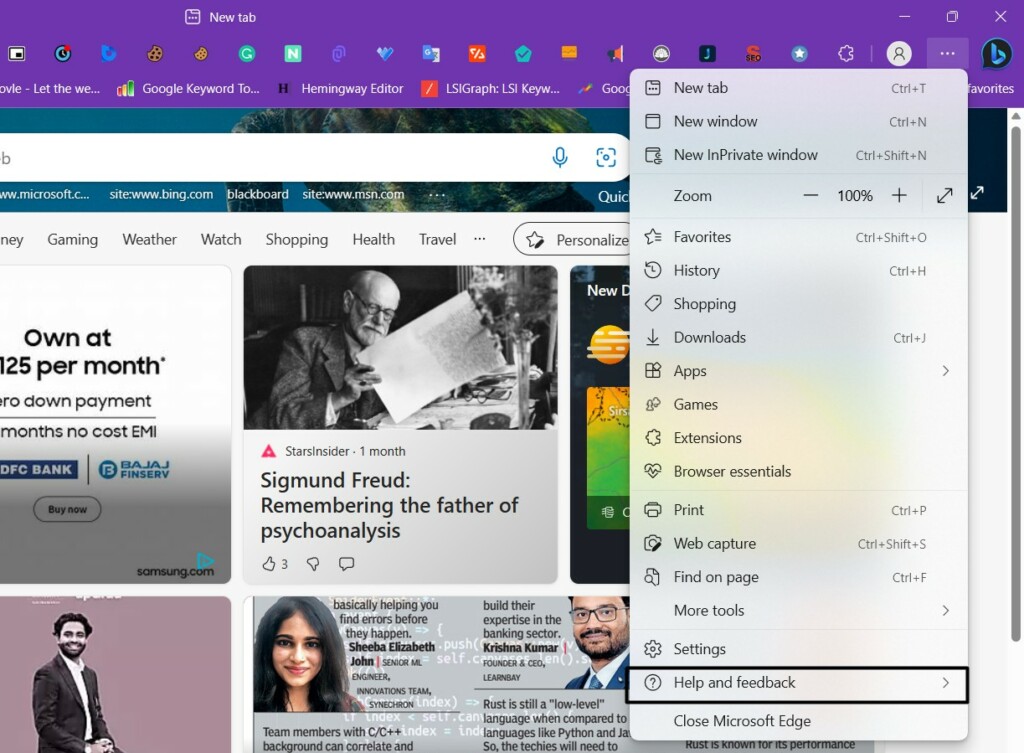Enter full screen from Zoom row
1024x753 pixels.
(x=944, y=196)
